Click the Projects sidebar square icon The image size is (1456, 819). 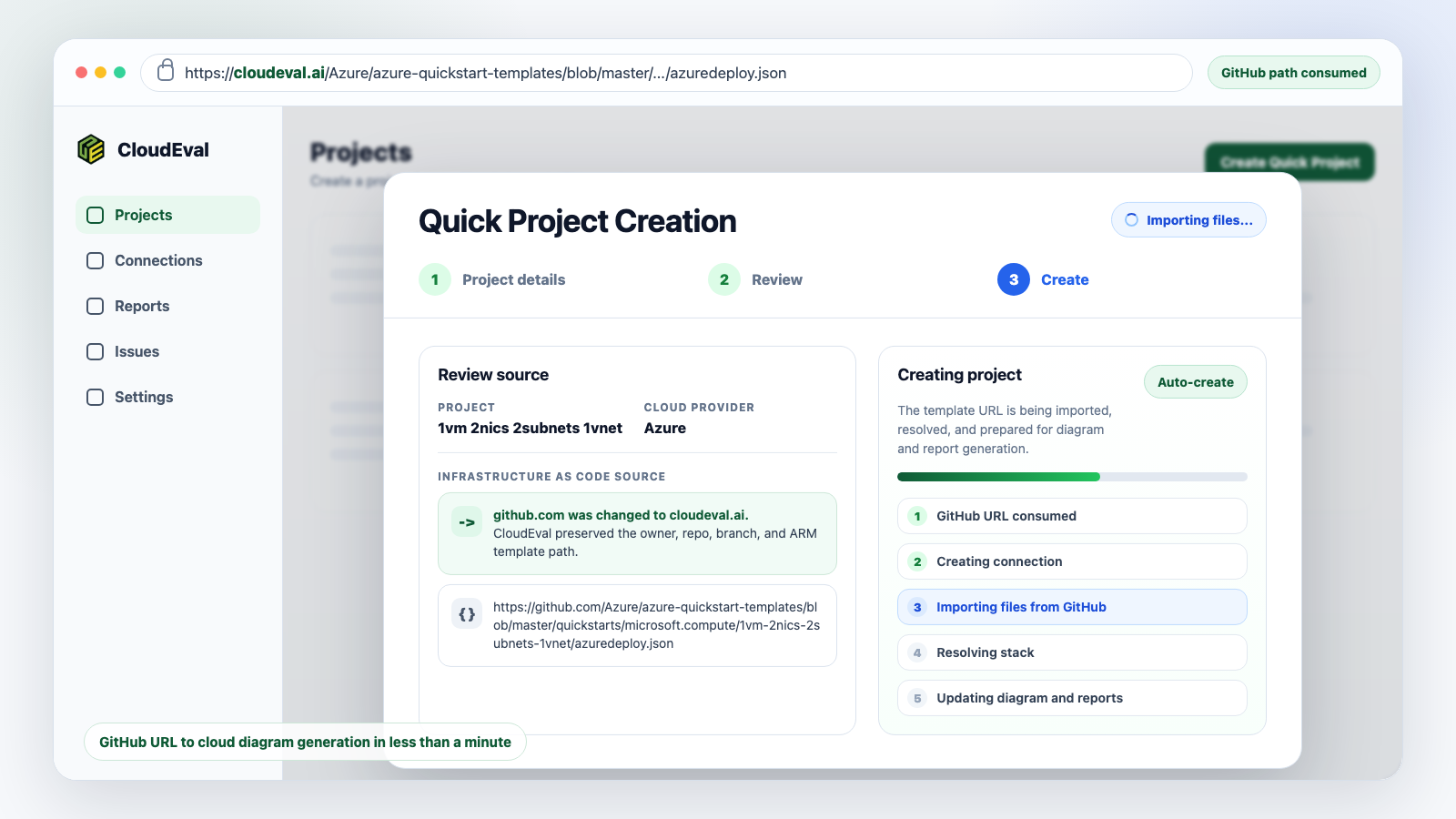pos(95,215)
